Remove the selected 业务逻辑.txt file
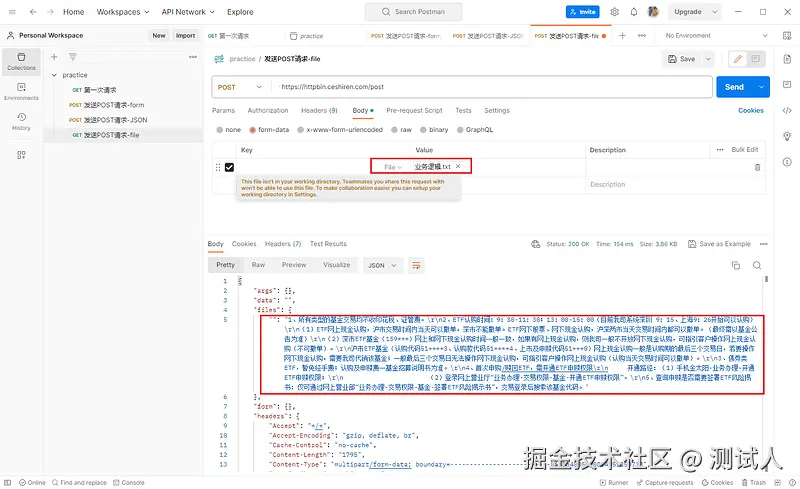 coord(458,166)
